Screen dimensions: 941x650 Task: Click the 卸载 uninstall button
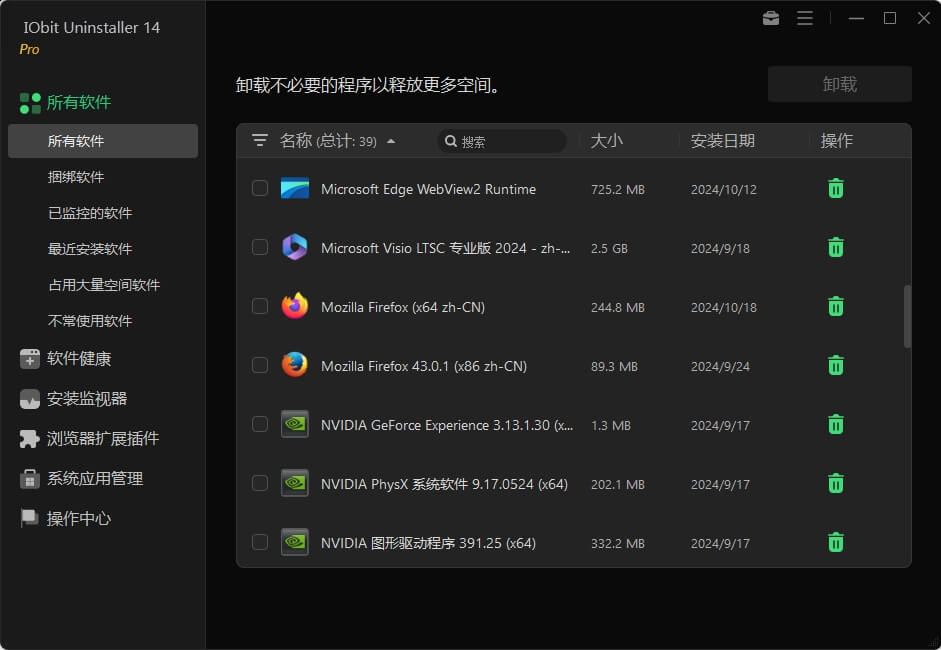[x=840, y=84]
